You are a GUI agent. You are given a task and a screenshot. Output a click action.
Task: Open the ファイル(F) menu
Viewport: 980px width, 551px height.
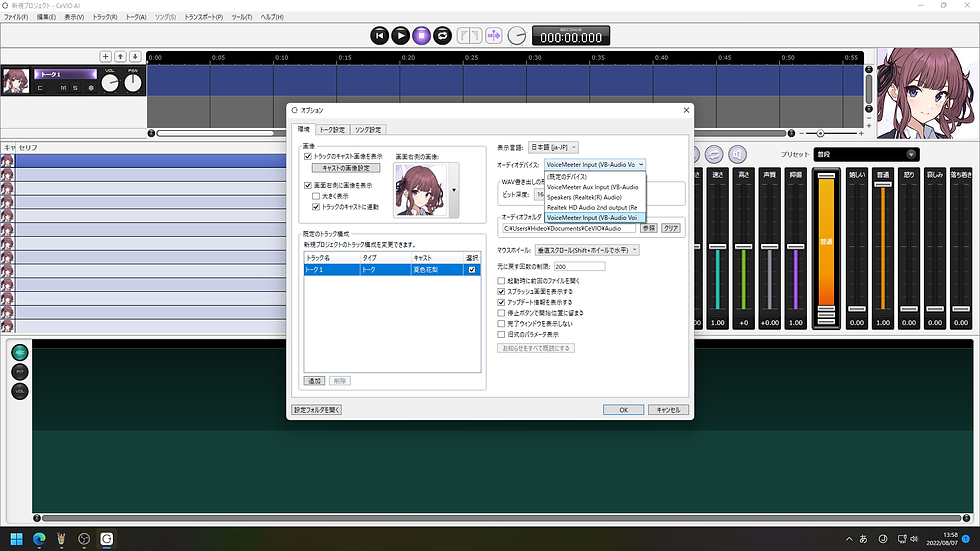tap(16, 17)
